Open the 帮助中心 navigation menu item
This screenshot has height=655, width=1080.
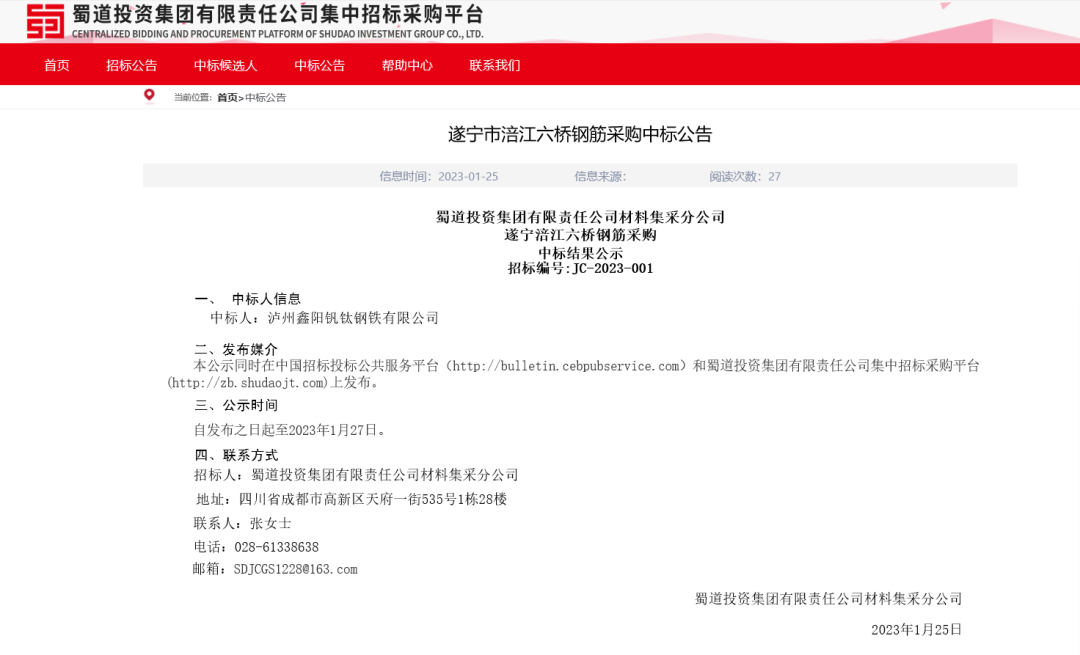click(407, 65)
